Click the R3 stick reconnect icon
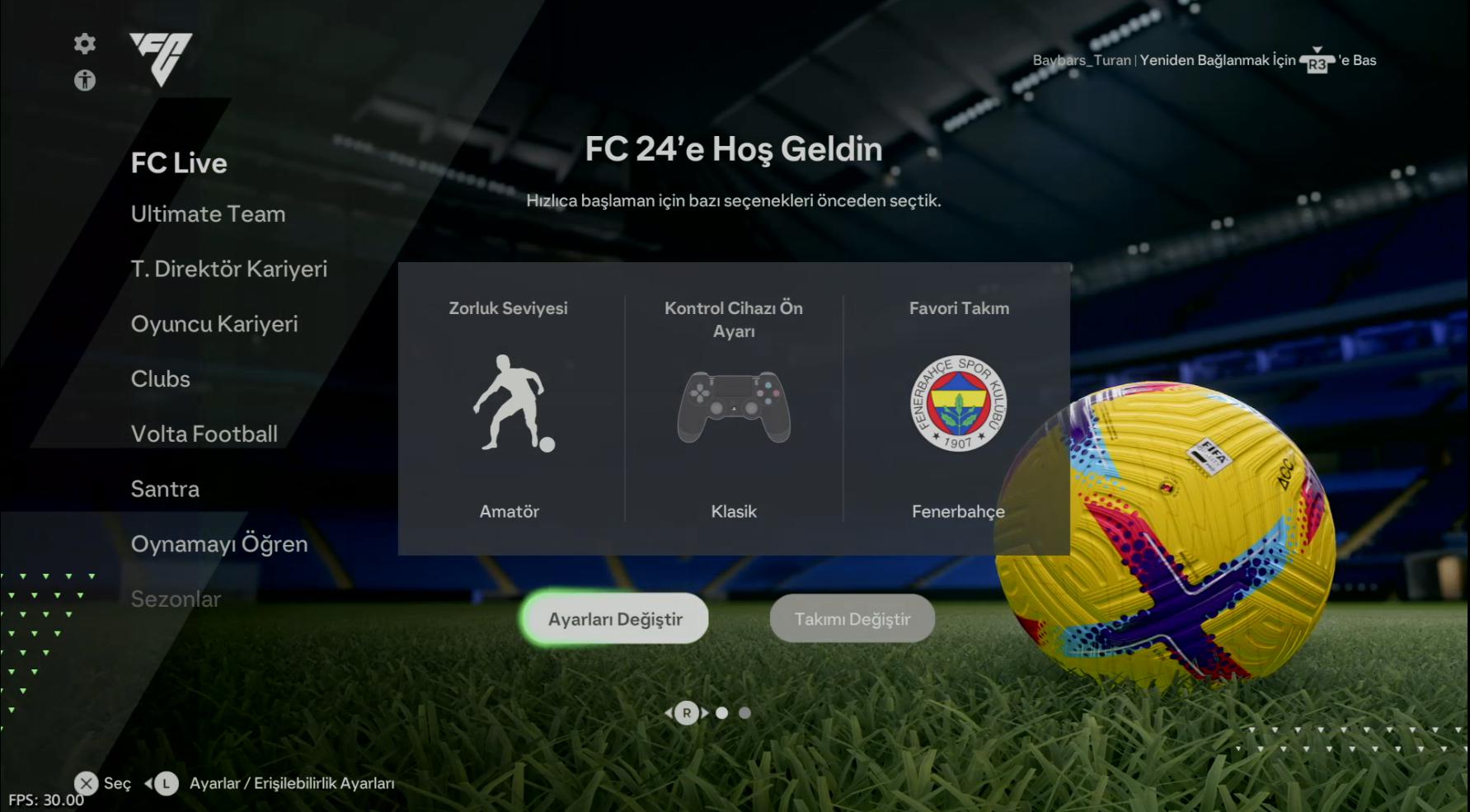This screenshot has height=812, width=1470. tap(1317, 61)
